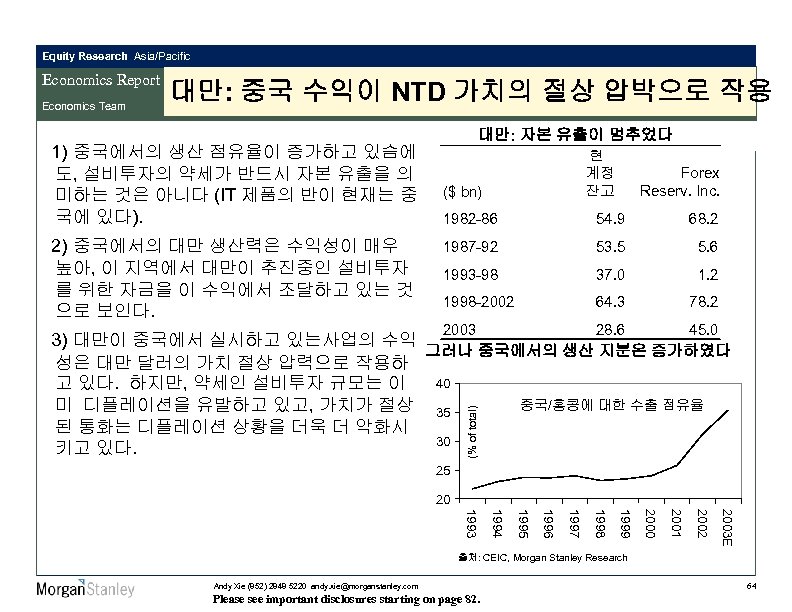Click the value 78.2 in the table
The image size is (792, 612).
click(x=703, y=302)
